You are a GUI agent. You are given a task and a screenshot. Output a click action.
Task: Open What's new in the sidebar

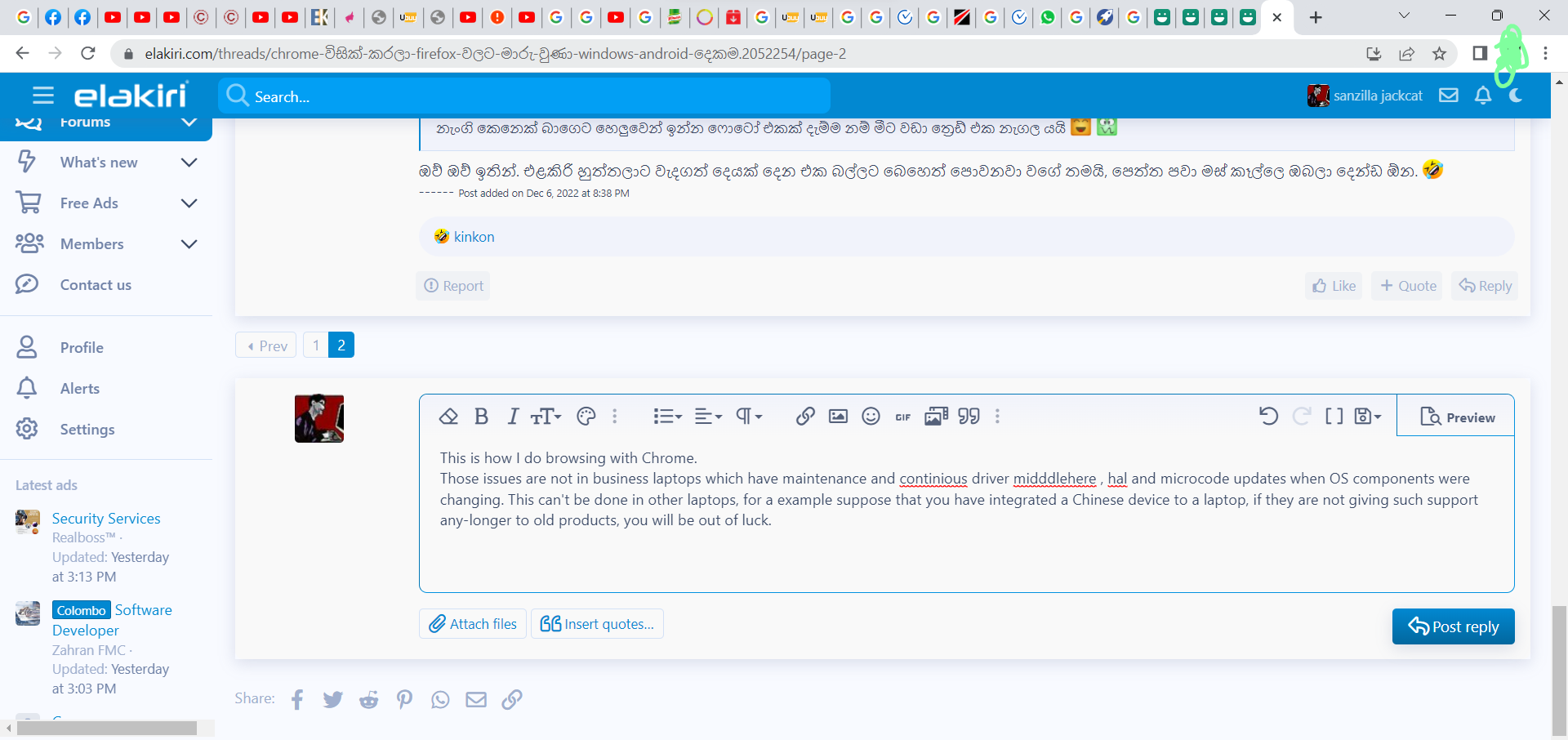[x=99, y=163]
